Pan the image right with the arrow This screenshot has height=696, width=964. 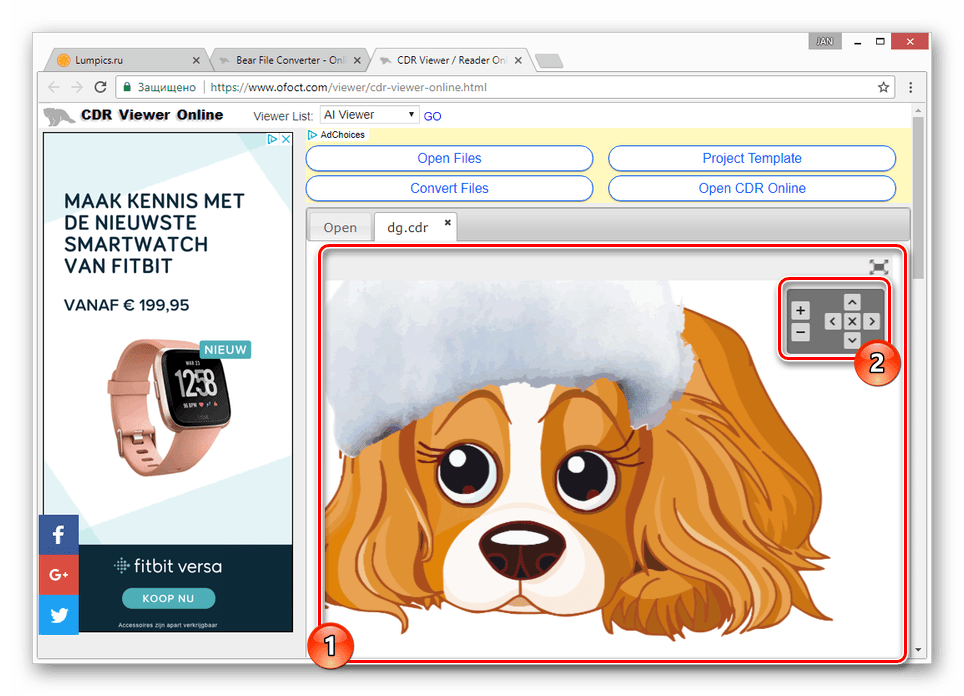point(871,321)
